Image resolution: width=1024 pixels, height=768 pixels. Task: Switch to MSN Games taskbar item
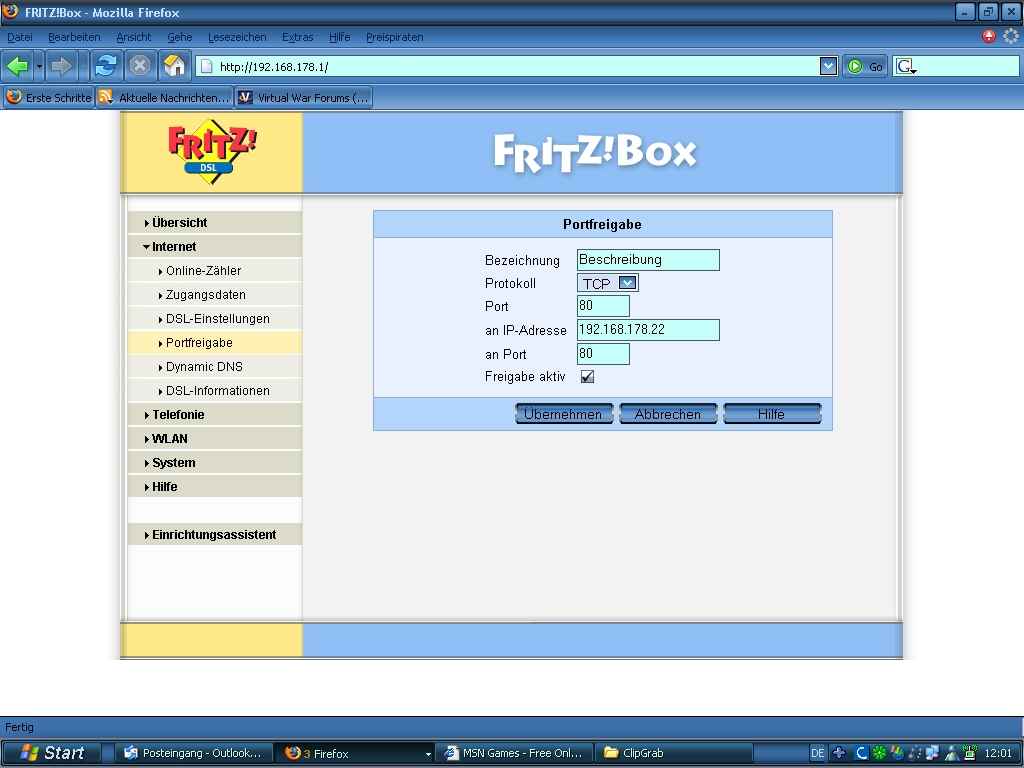click(515, 754)
